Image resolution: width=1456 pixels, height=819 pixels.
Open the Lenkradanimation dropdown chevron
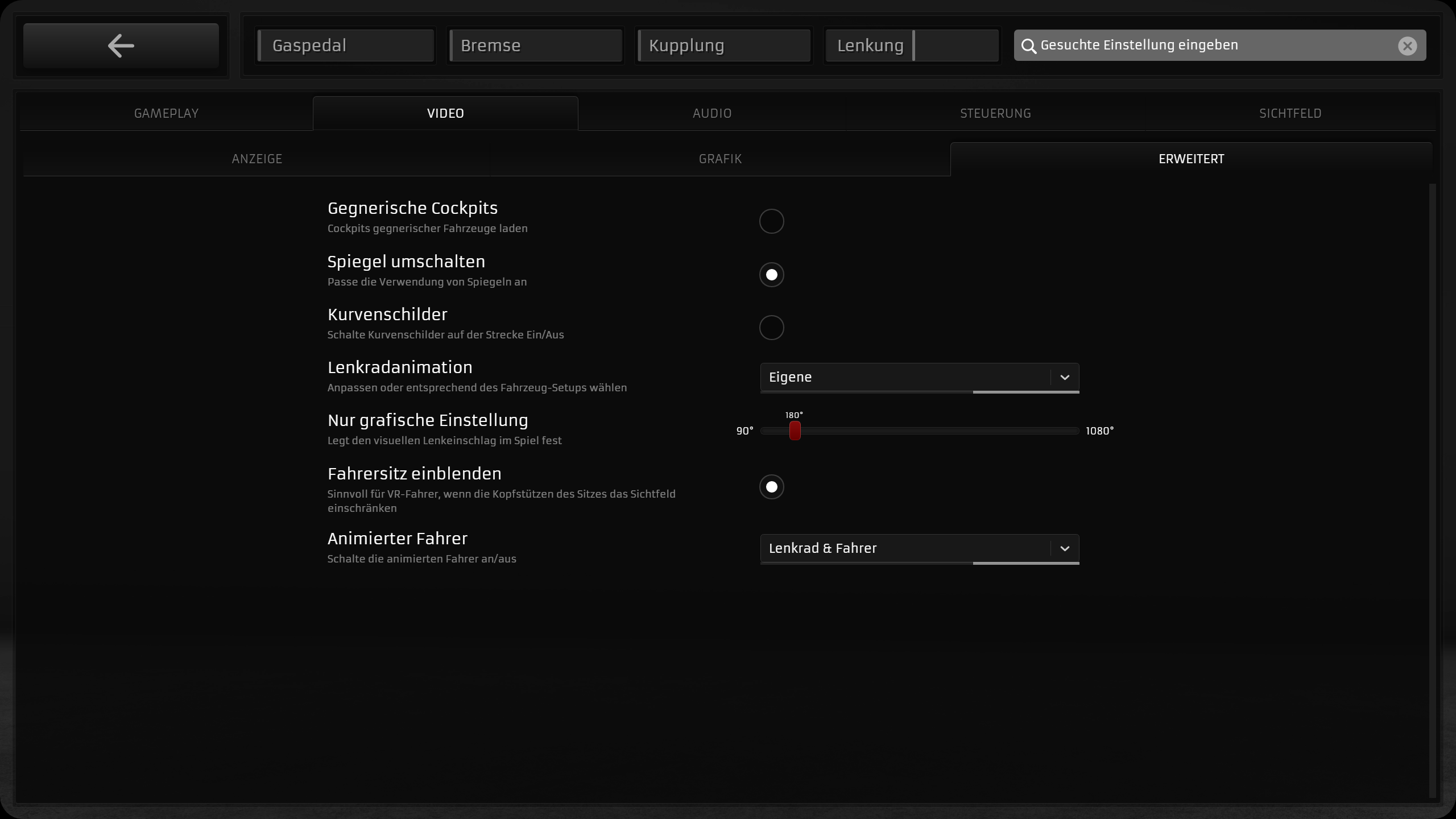(x=1065, y=378)
